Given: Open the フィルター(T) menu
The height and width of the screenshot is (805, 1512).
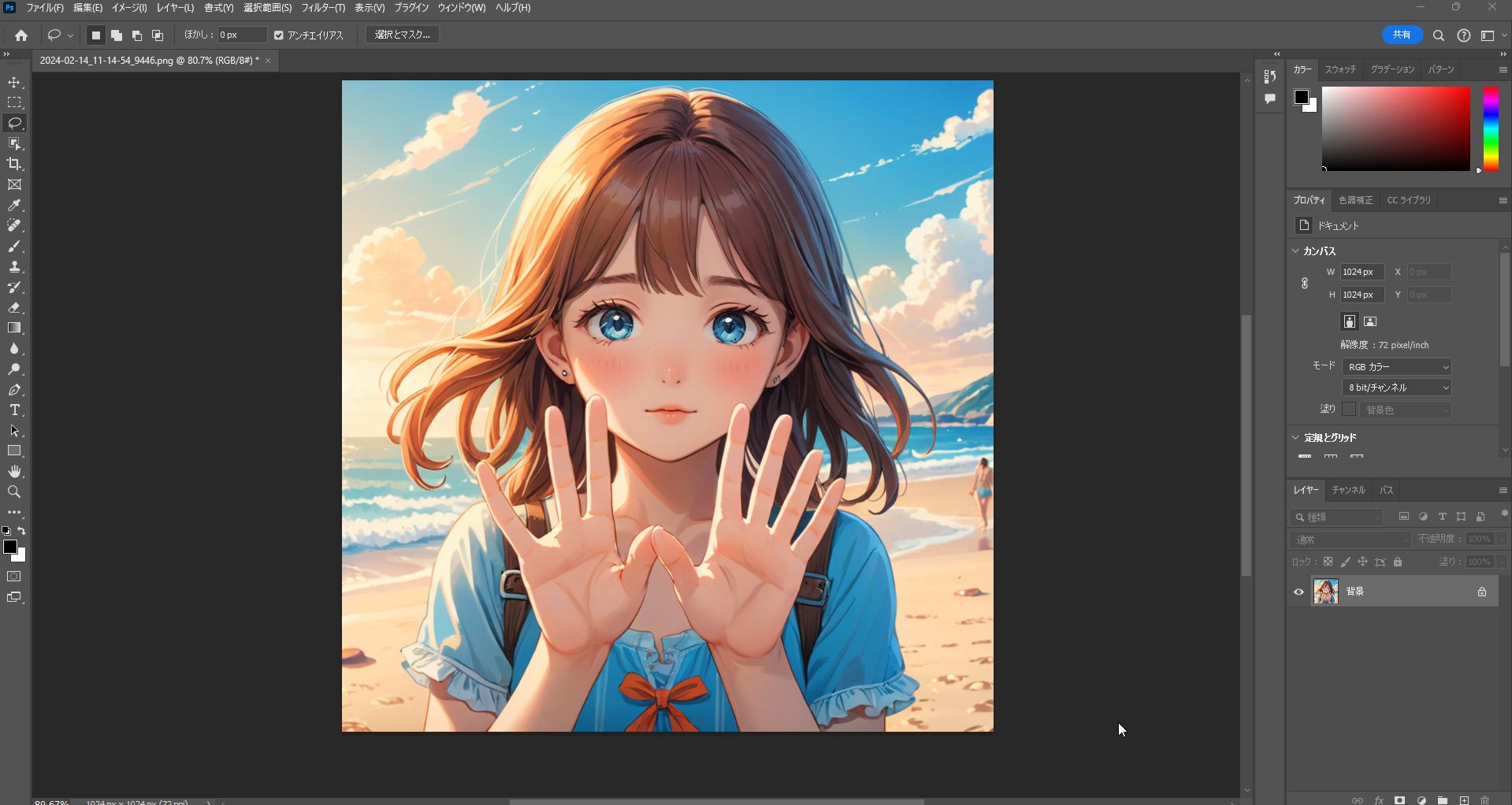Looking at the screenshot, I should 323,8.
